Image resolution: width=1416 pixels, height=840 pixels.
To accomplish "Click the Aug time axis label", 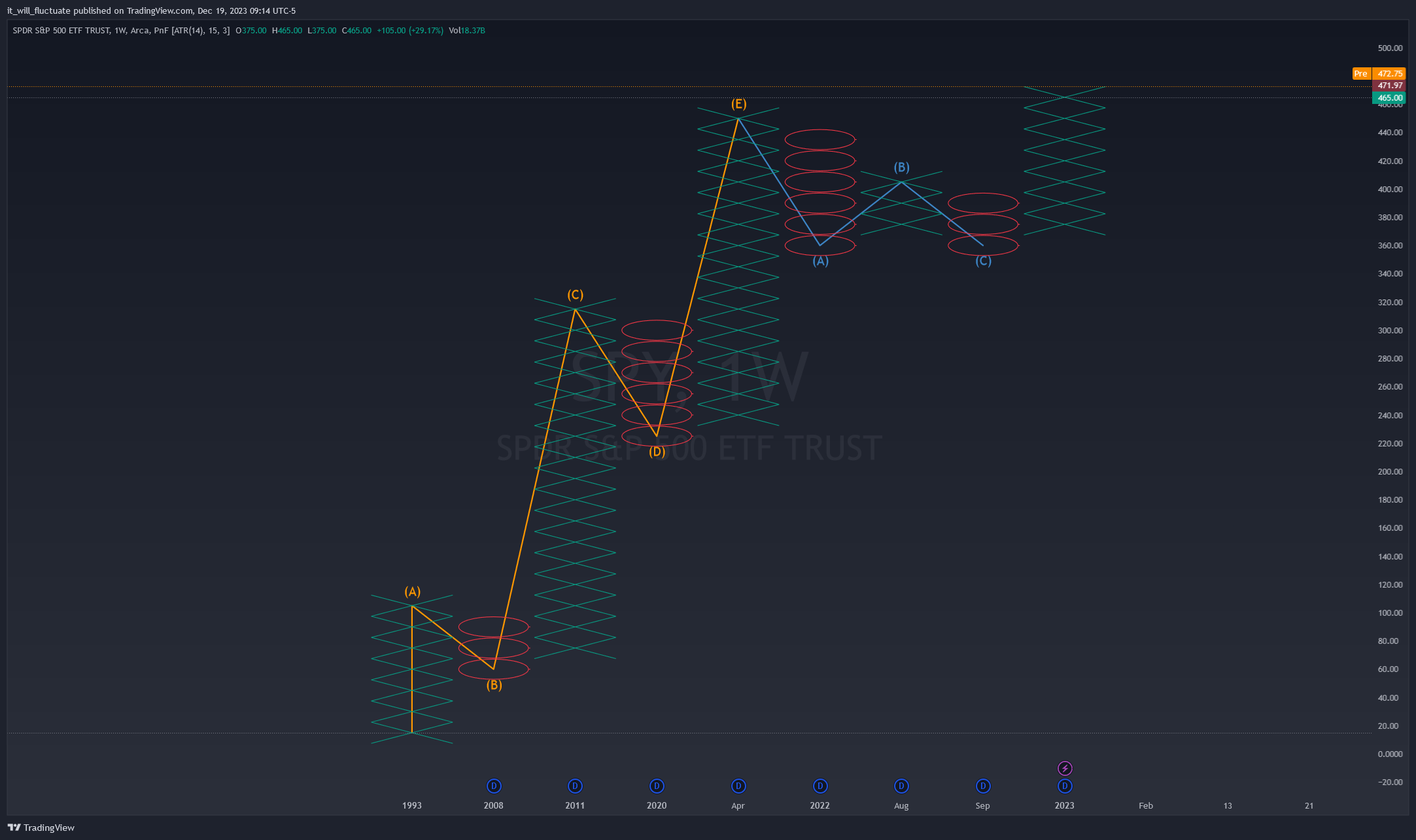I will 901,805.
